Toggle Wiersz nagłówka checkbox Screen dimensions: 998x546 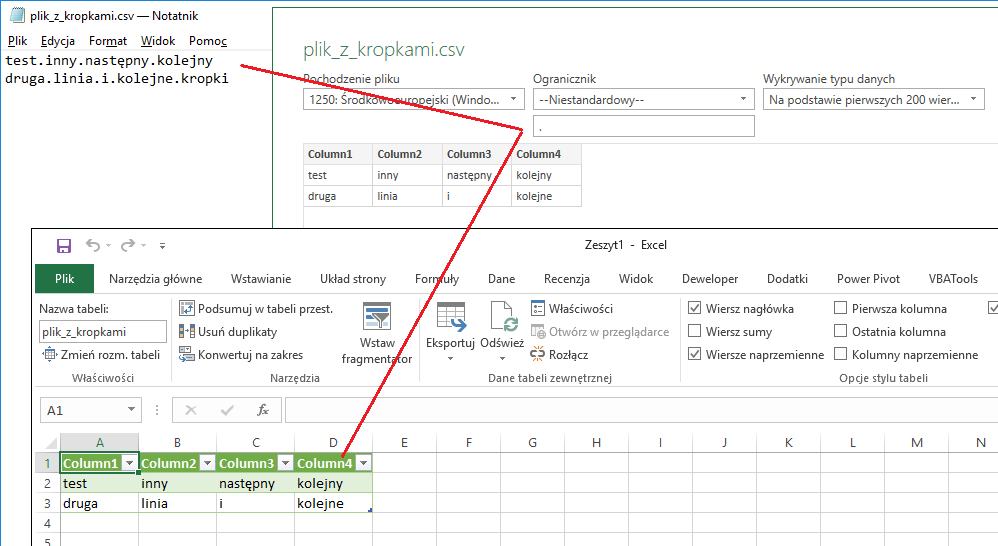pyautogui.click(x=694, y=308)
